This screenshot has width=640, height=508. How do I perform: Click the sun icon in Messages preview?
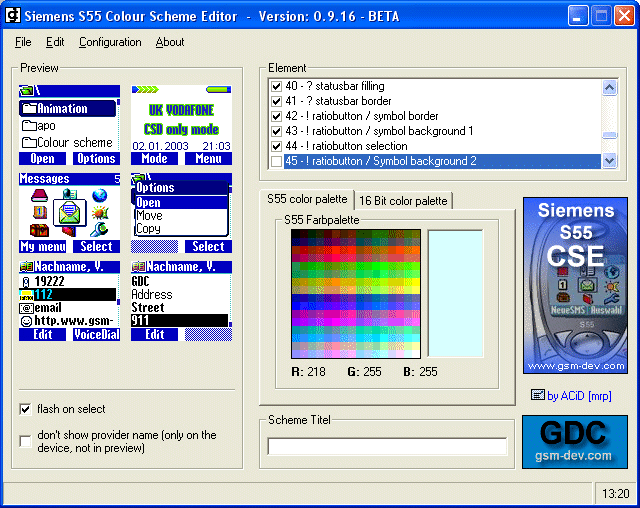(100, 213)
